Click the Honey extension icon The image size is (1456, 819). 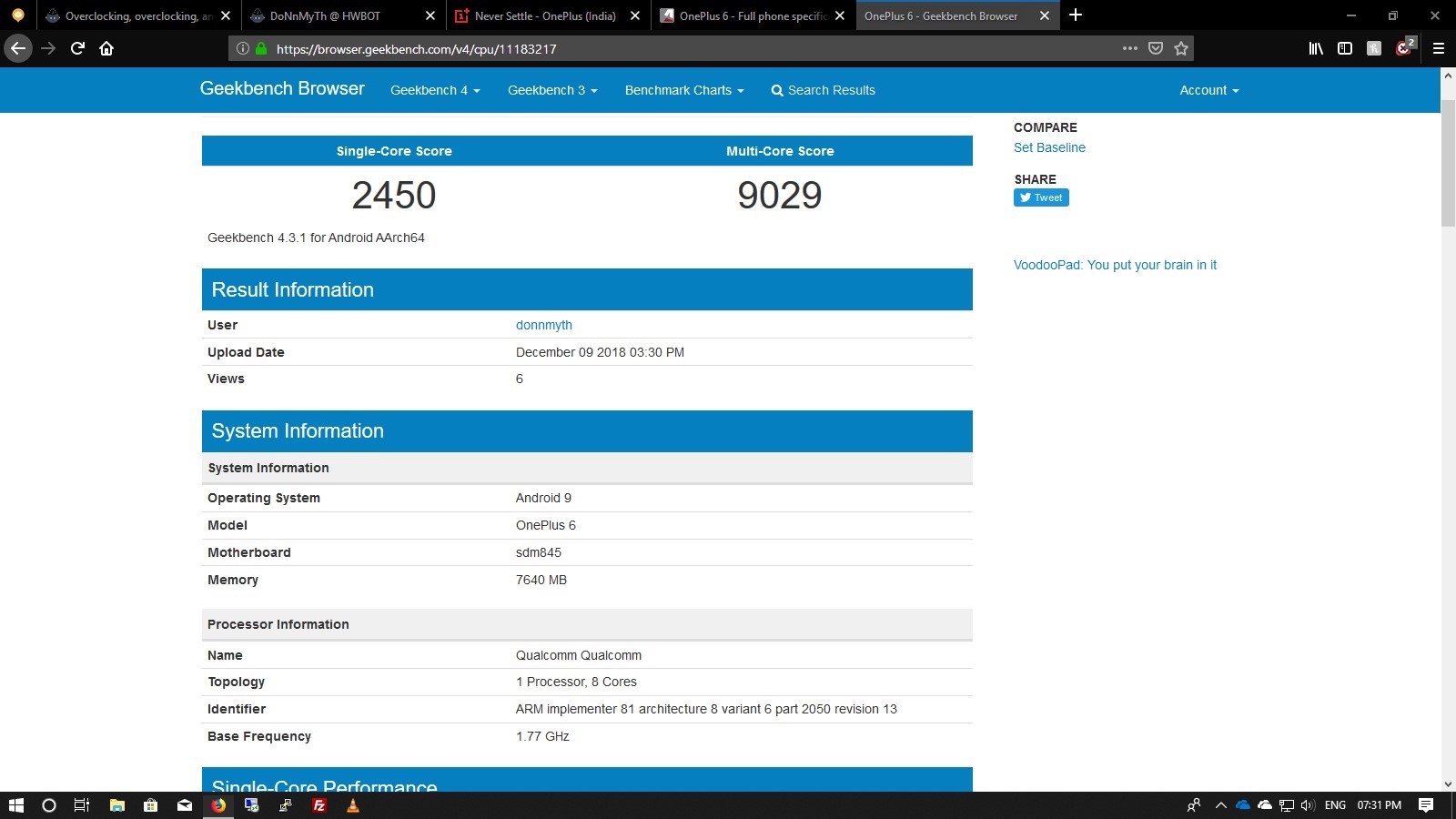coord(1374,48)
